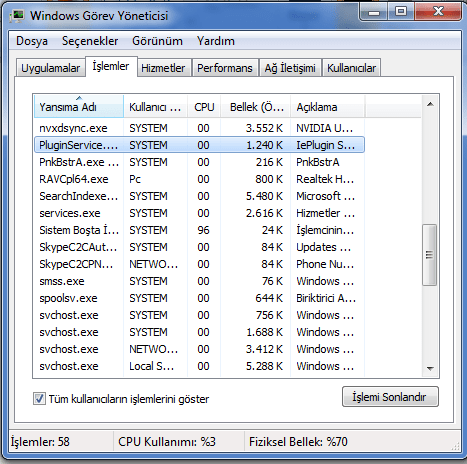Sort by Kullanıcı column header
Image resolution: width=467 pixels, height=464 pixels.
(x=155, y=107)
